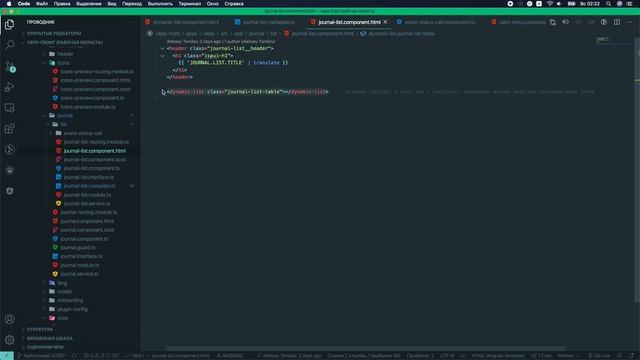640x360 pixels.
Task: Open the Extensions view
Action: tap(9, 129)
